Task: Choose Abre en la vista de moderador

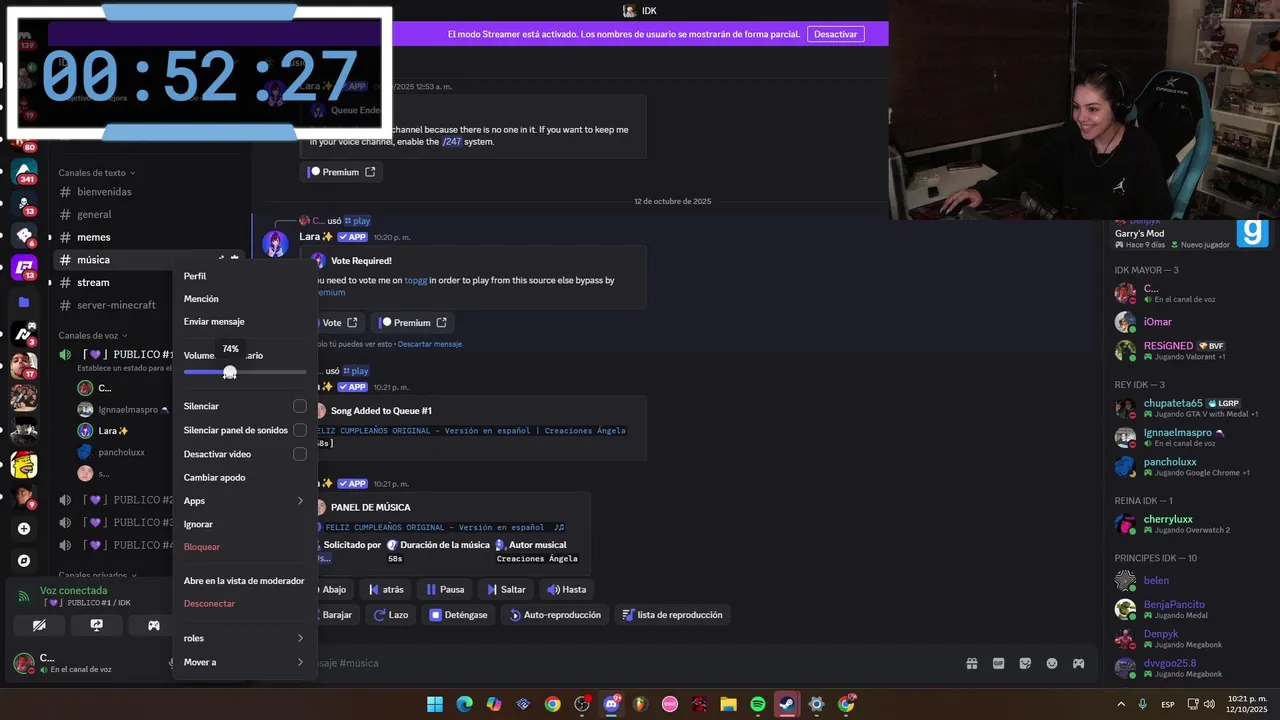Action: pos(244,581)
